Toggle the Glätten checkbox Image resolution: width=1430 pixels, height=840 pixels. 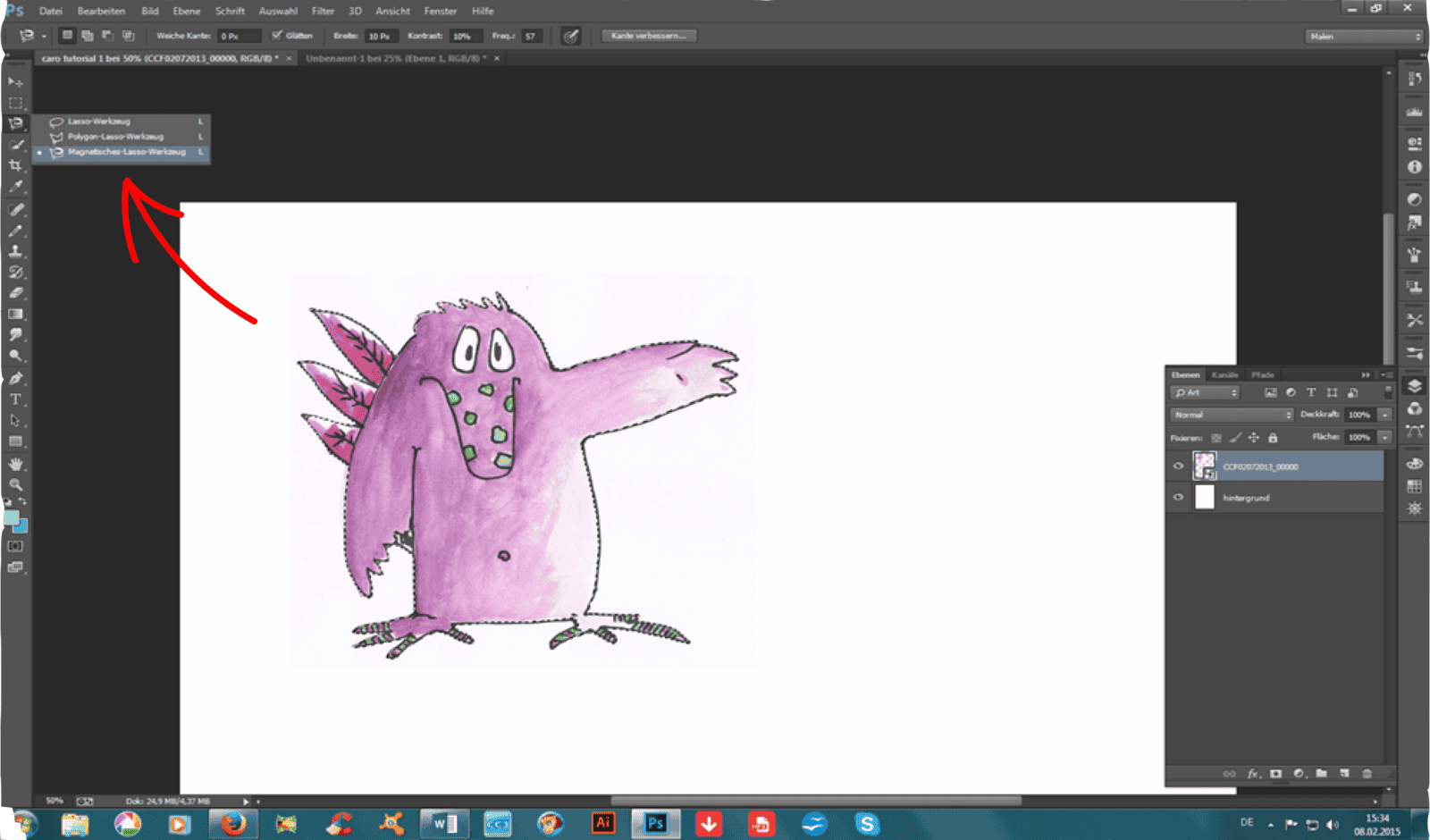(277, 36)
